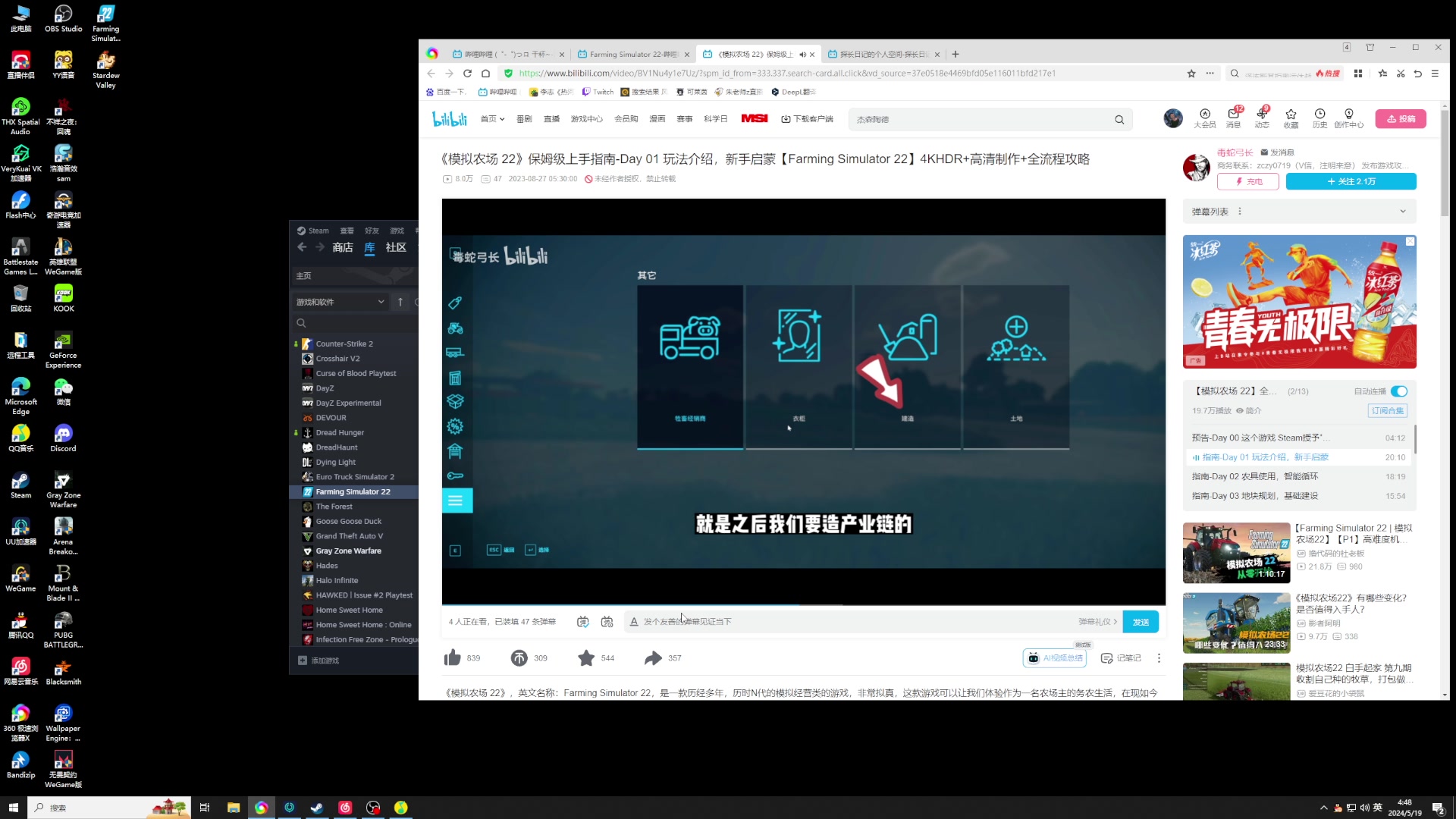
Task: Expand 游戏和软件 sidebar section
Action: click(x=379, y=301)
